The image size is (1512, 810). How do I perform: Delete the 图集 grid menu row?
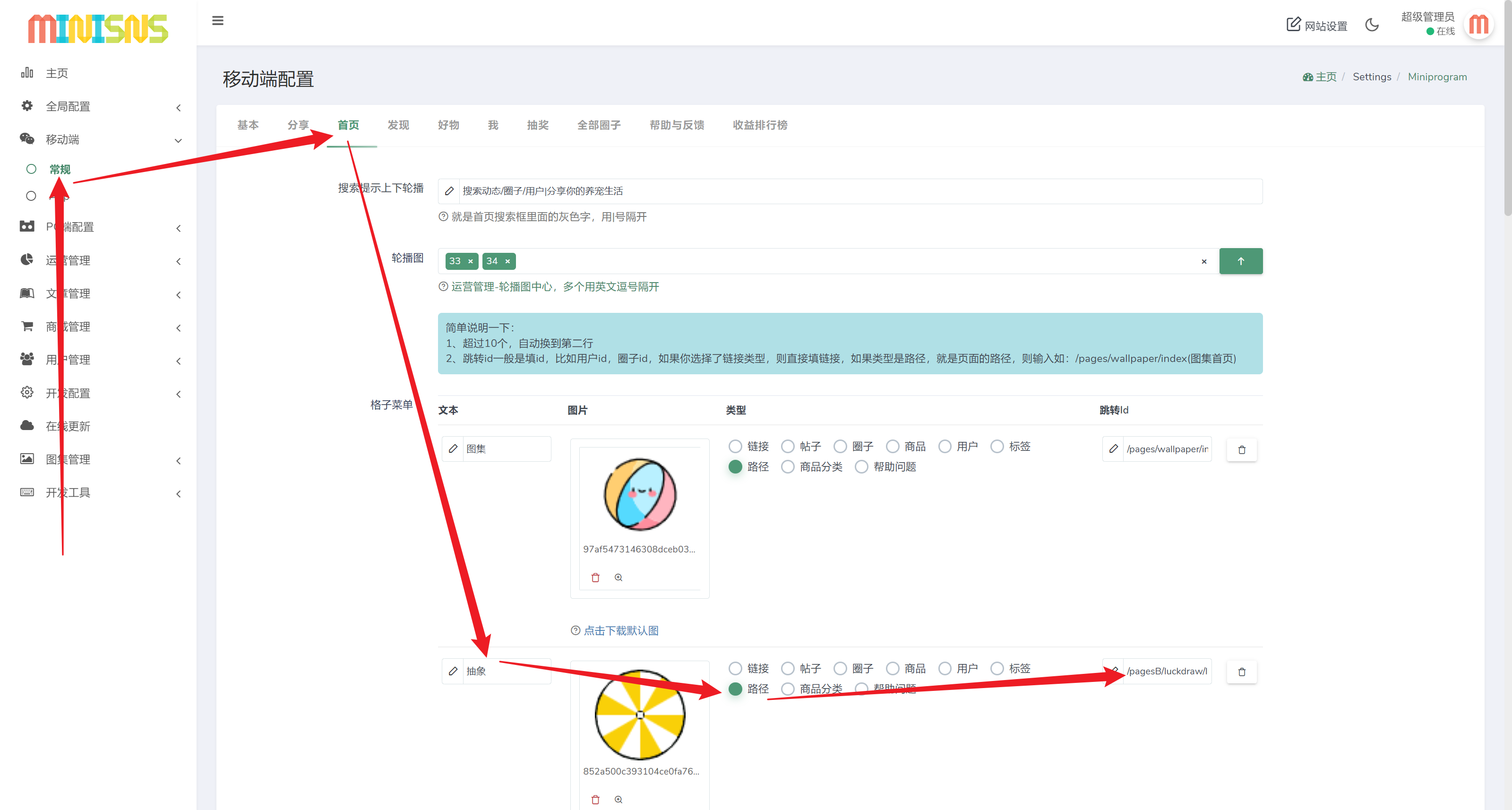1241,449
